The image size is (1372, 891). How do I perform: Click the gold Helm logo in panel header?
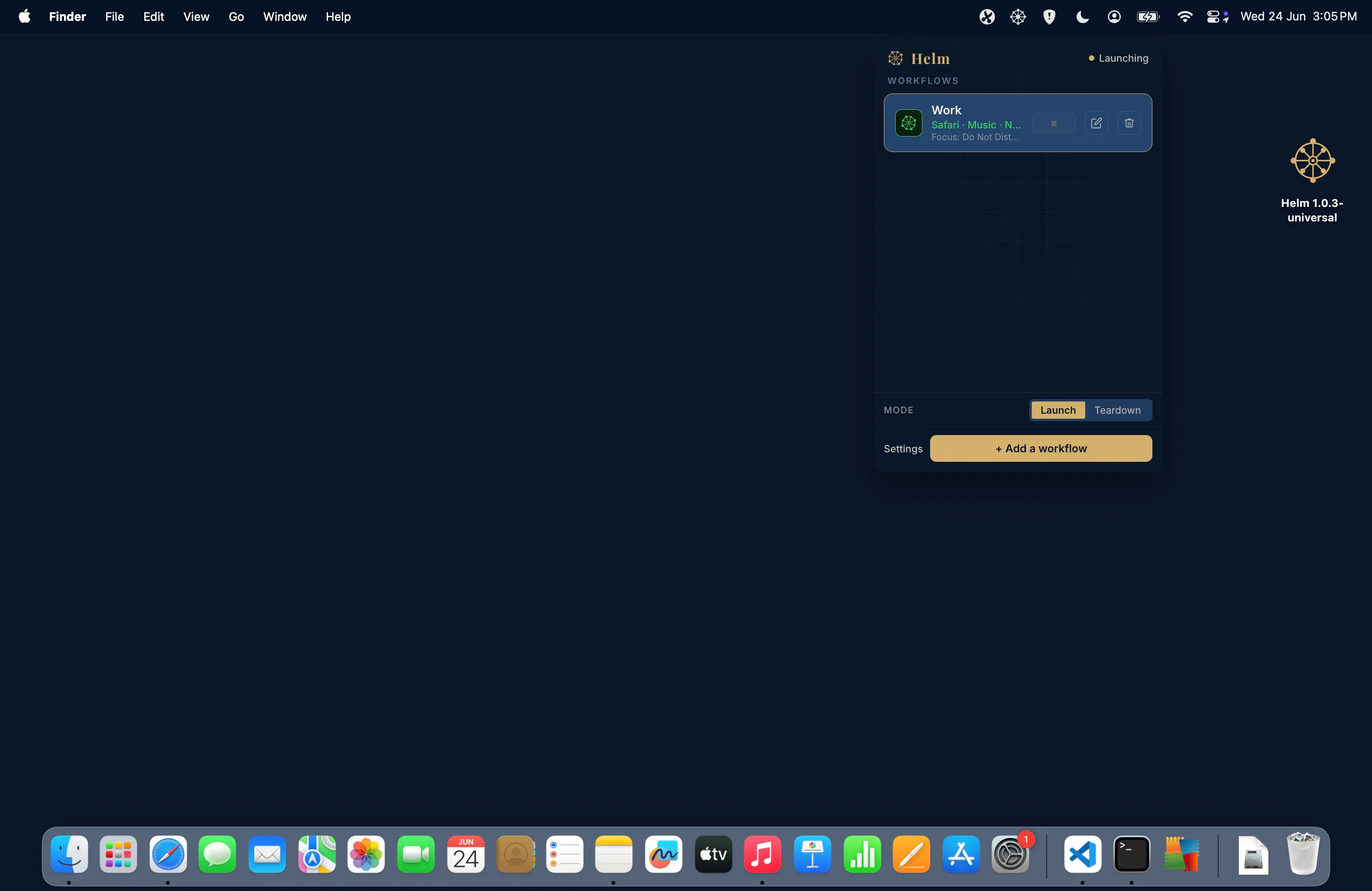point(895,58)
